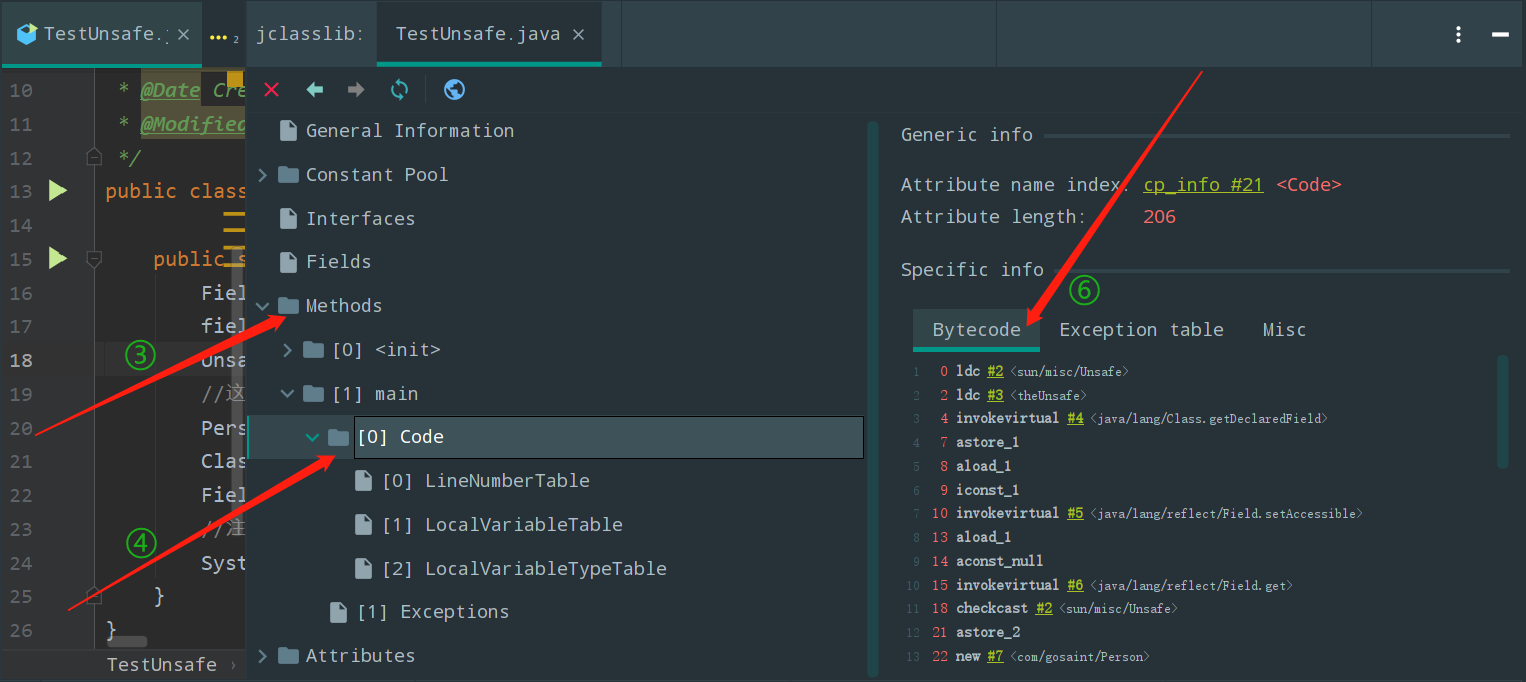
Task: Switch to the Misc tab
Action: (x=1284, y=330)
